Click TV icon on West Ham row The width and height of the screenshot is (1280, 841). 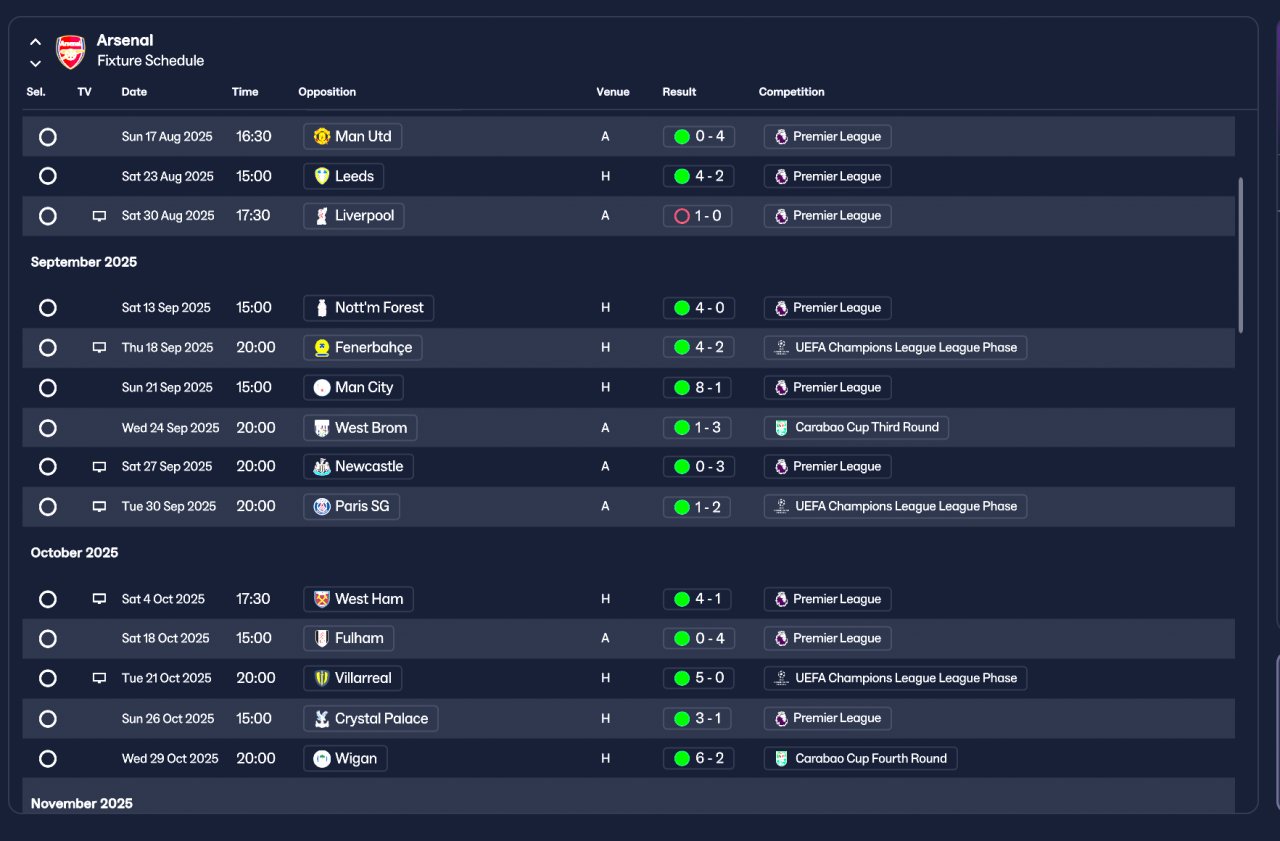tap(99, 599)
